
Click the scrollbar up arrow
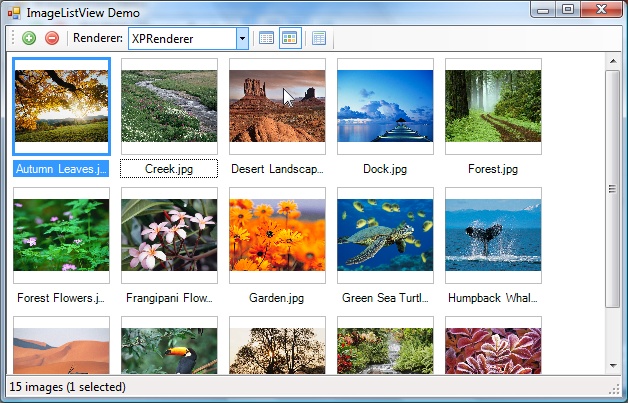pos(613,61)
